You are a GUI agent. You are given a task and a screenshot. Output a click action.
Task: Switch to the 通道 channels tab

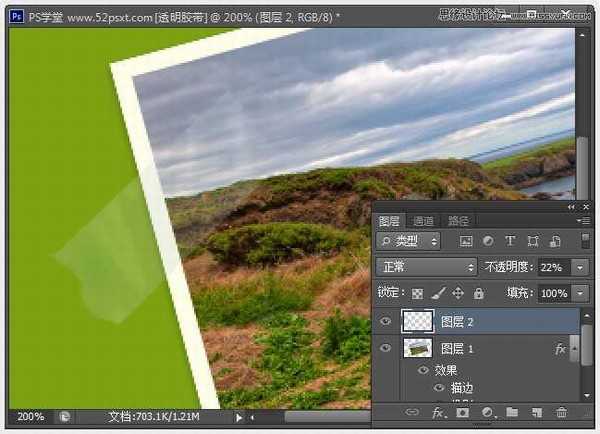tap(423, 221)
